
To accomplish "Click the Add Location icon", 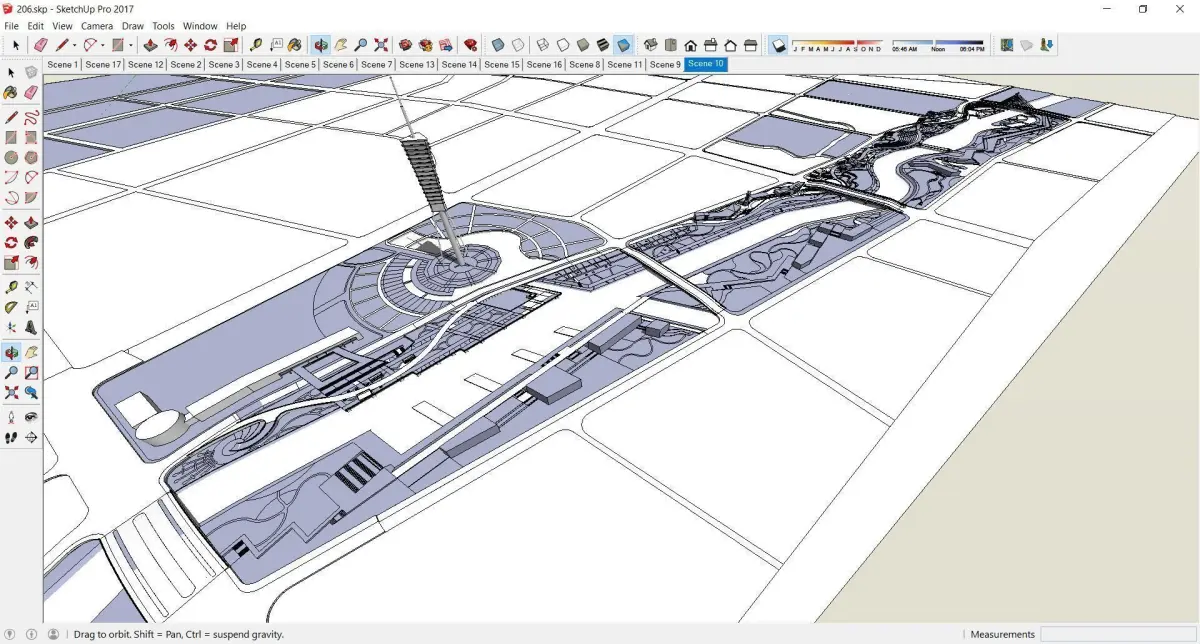I will tap(1007, 45).
